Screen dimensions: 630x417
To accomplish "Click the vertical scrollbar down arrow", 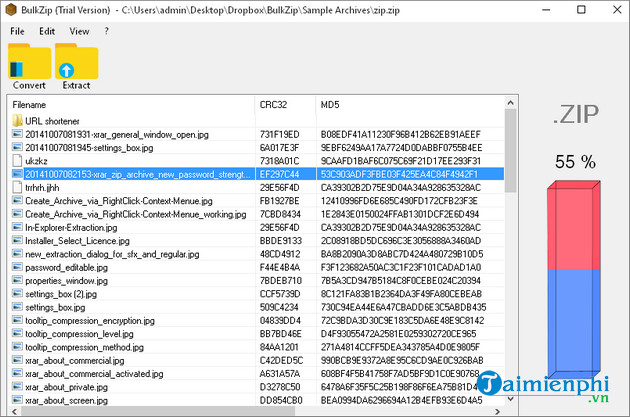I will [510, 399].
